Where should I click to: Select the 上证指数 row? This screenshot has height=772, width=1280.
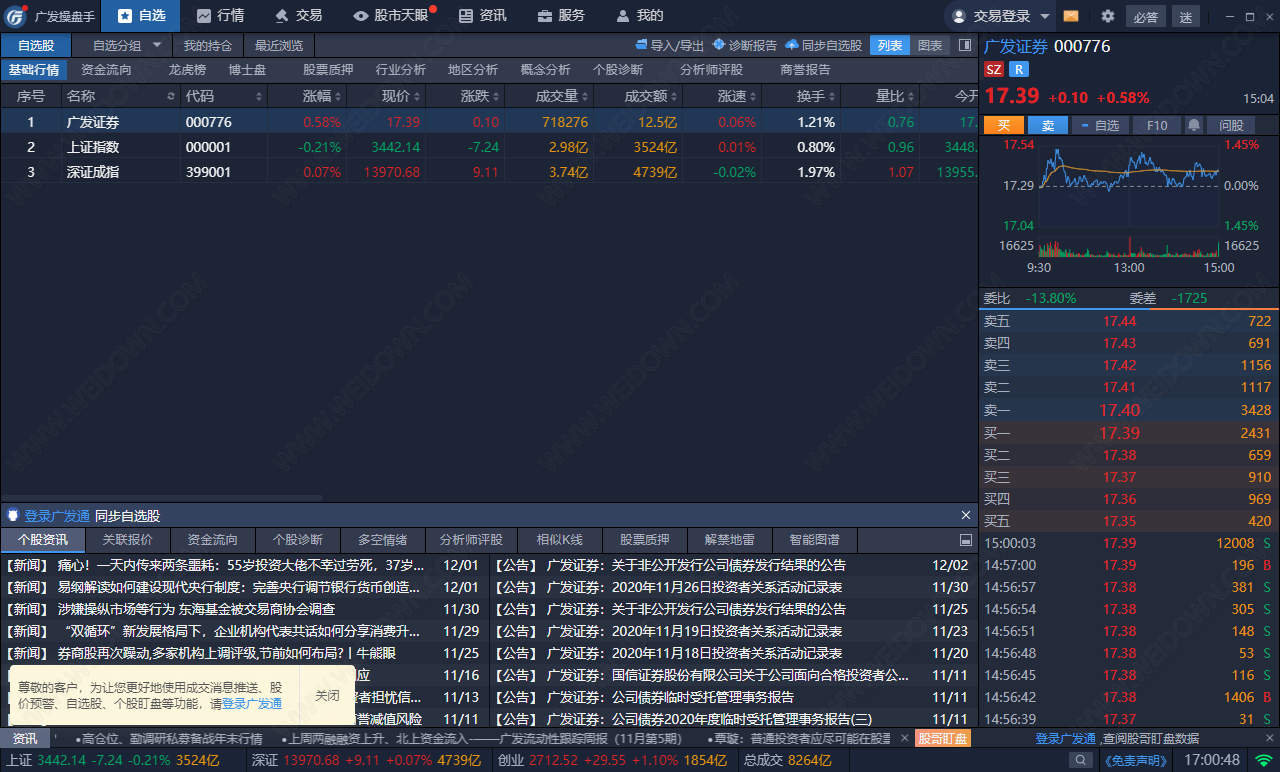tap(488, 147)
